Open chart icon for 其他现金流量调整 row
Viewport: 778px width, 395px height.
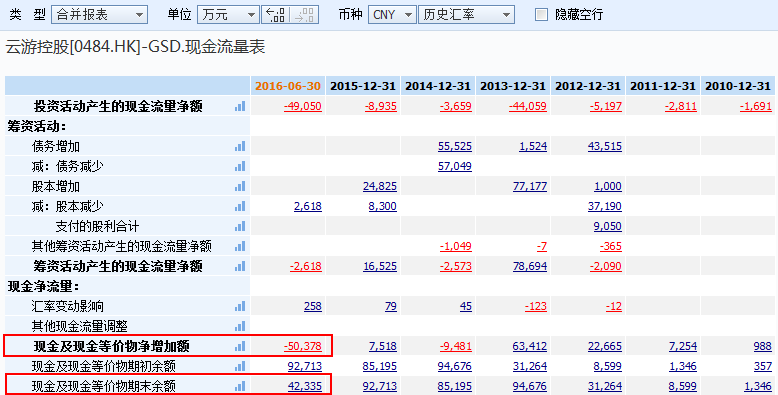(240, 326)
